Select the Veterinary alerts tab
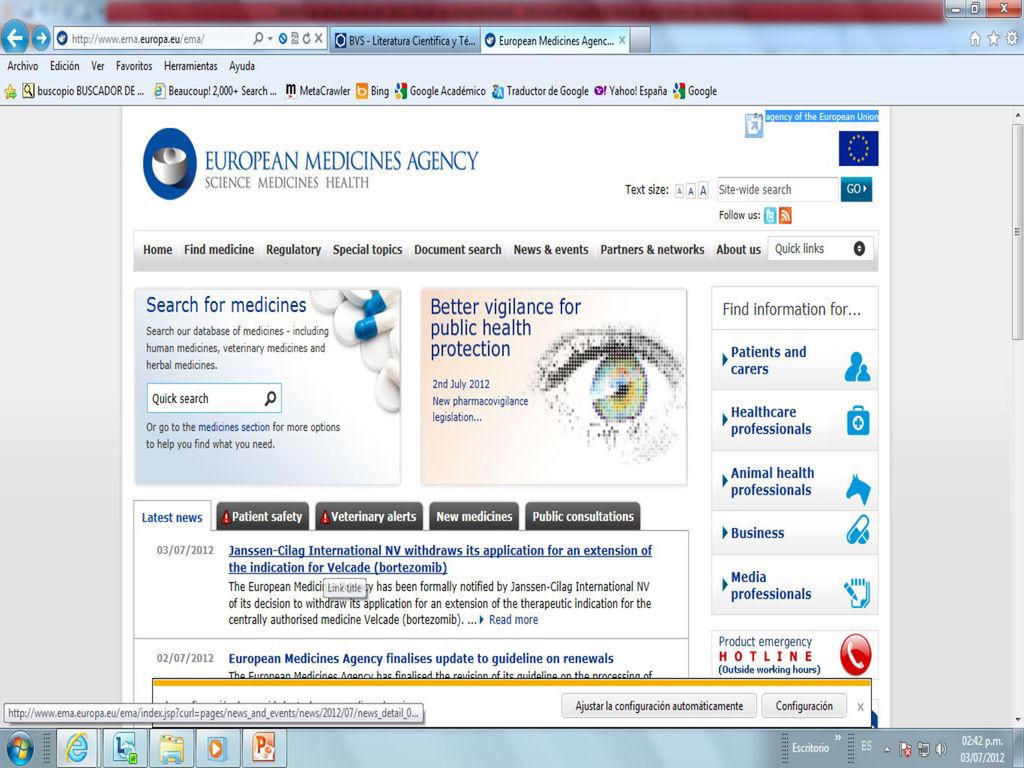This screenshot has width=1024, height=768. pos(369,517)
